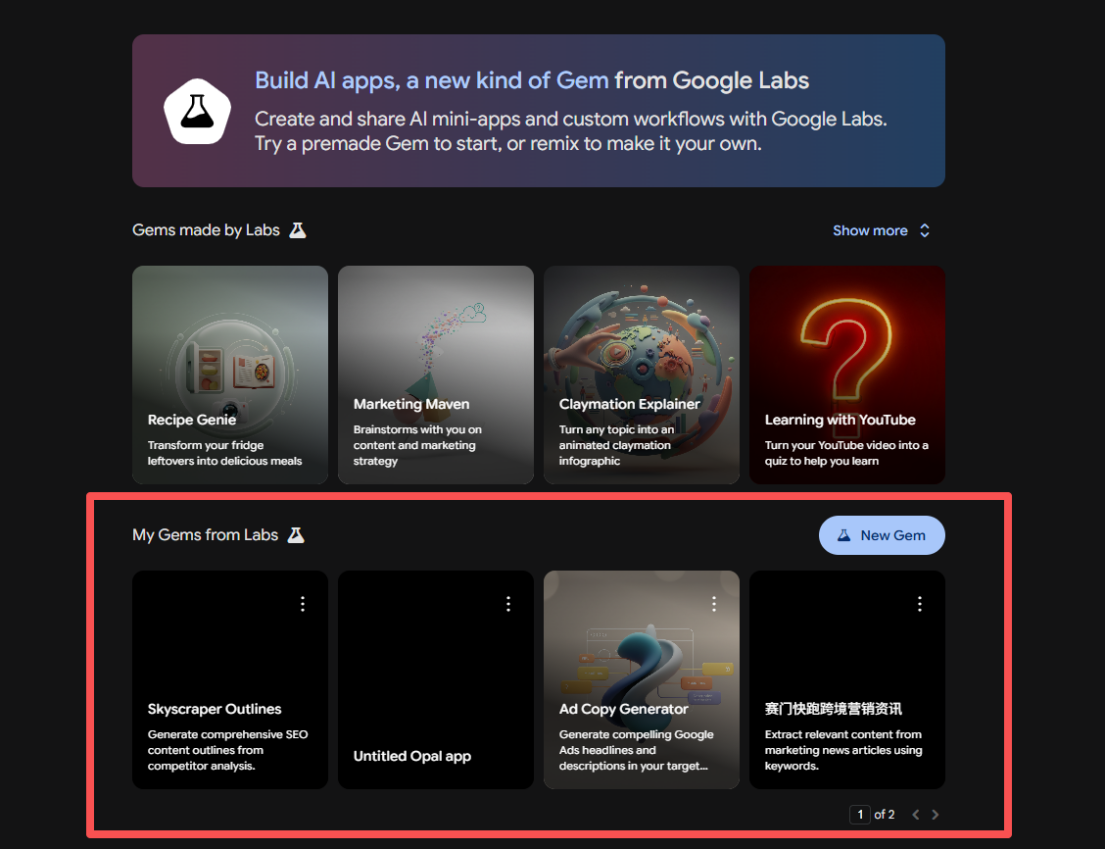This screenshot has width=1106, height=849.
Task: Open the Untitled Opal app card
Action: [x=436, y=679]
